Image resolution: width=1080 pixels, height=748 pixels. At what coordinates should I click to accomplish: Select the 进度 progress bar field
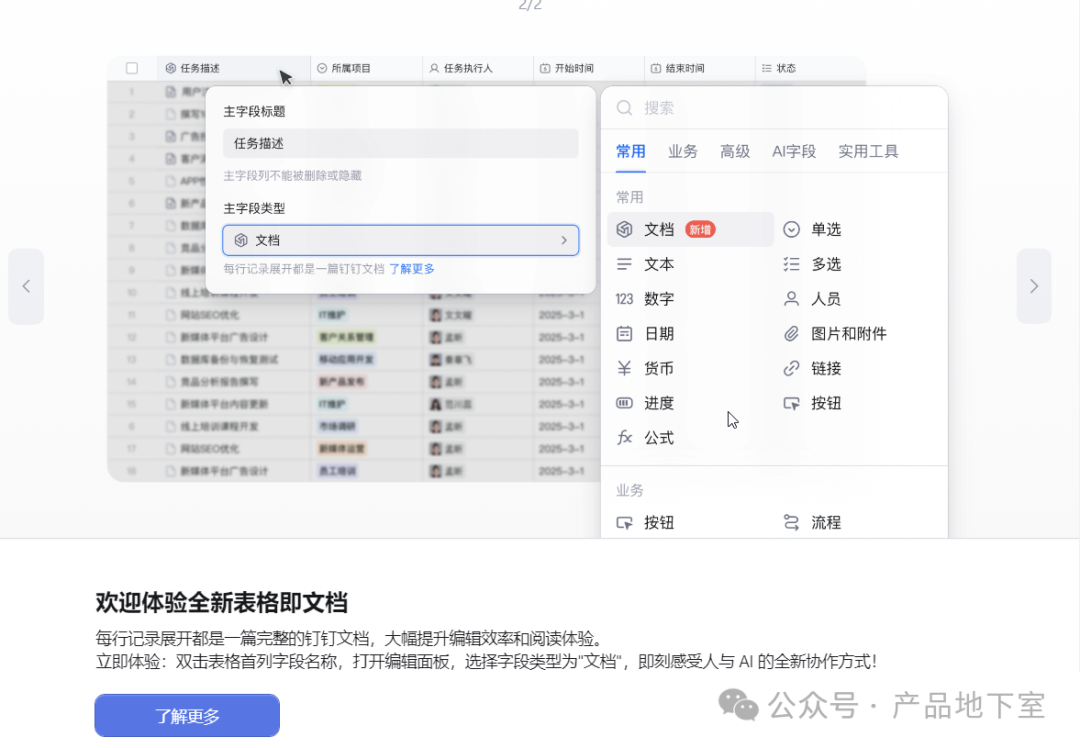coord(658,404)
